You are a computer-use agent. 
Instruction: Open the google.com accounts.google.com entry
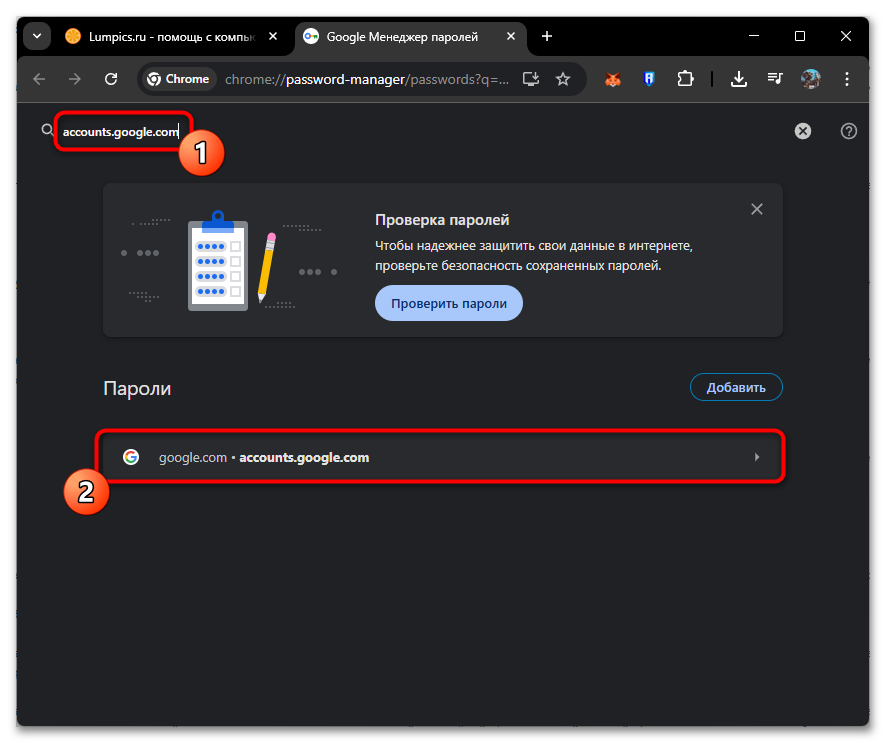pos(441,457)
